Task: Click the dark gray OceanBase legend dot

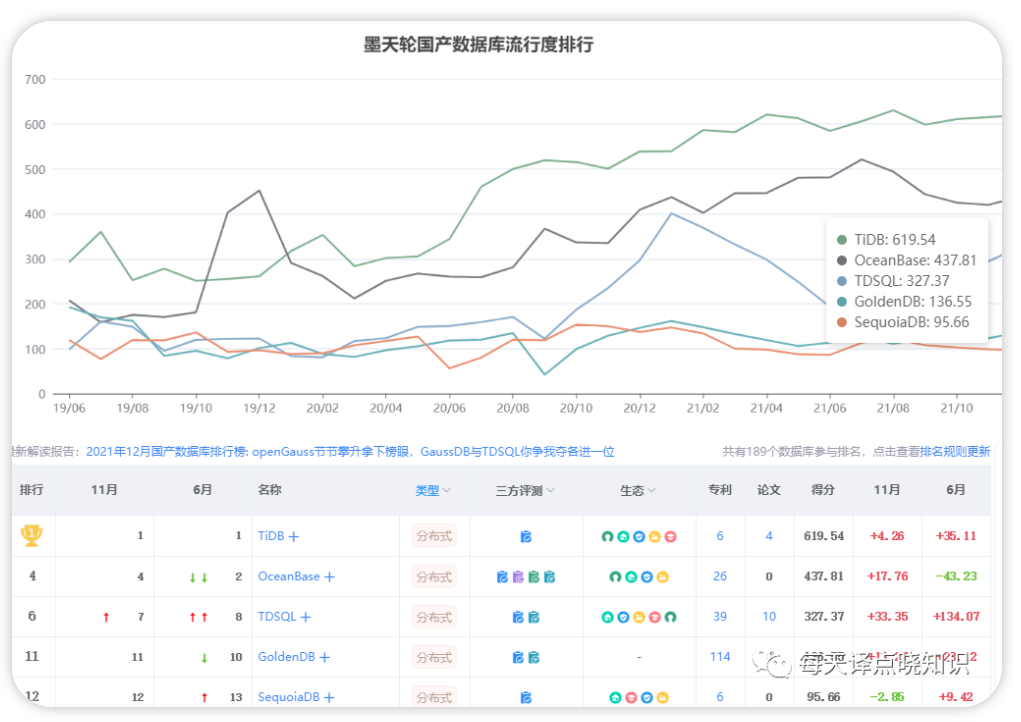Action: click(x=841, y=261)
